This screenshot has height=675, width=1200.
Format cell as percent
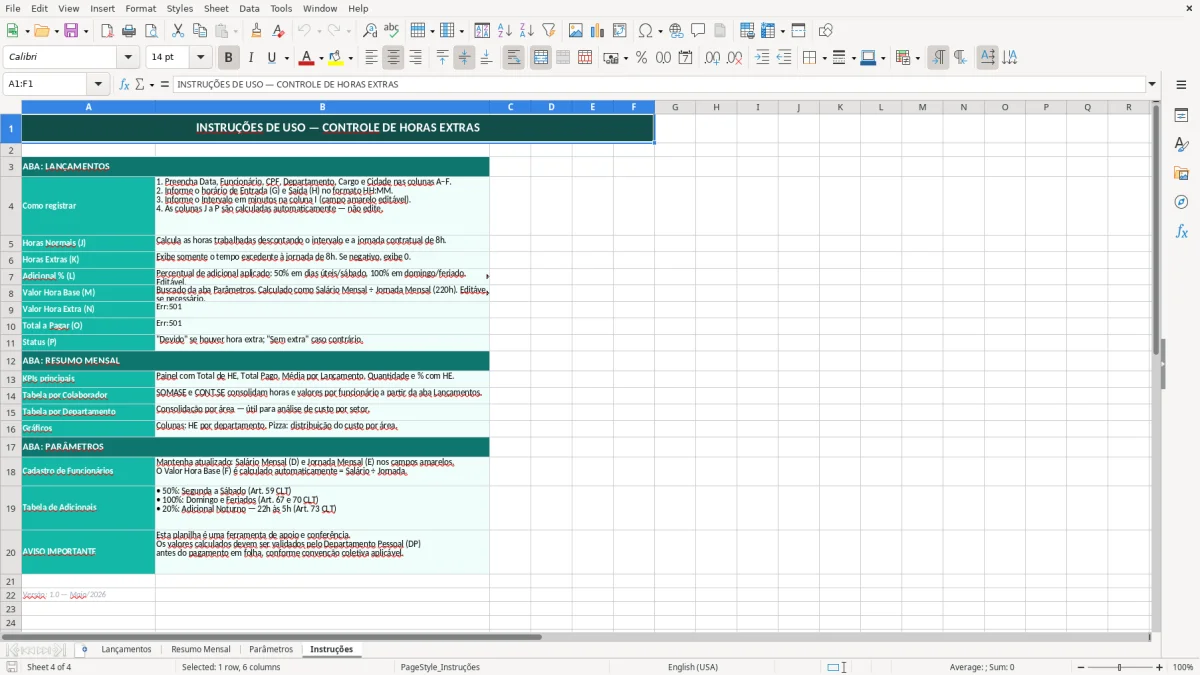tap(641, 58)
